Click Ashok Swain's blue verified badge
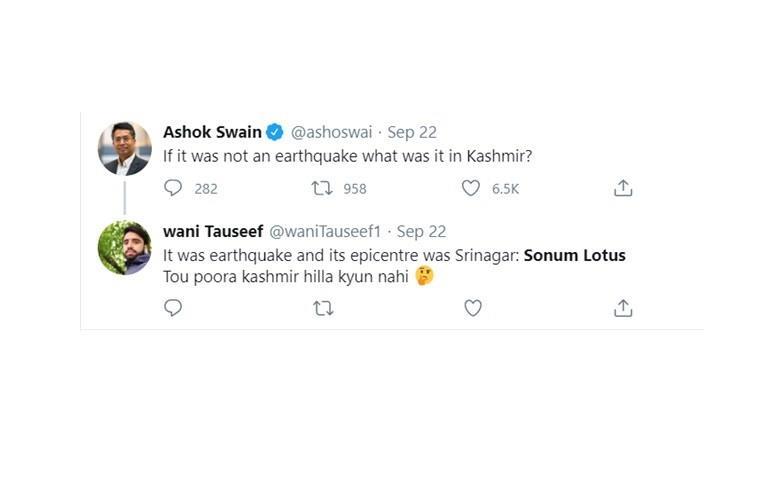The image size is (768, 480). click(274, 132)
